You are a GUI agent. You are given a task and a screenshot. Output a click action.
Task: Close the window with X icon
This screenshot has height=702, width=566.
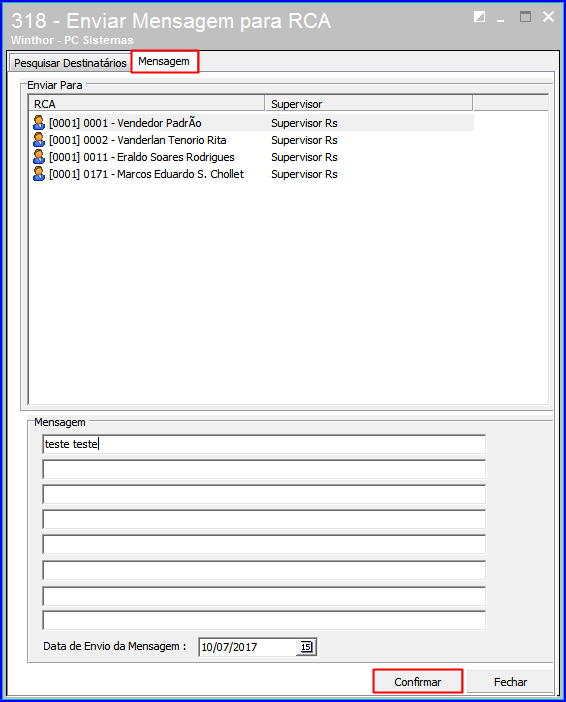tap(548, 17)
